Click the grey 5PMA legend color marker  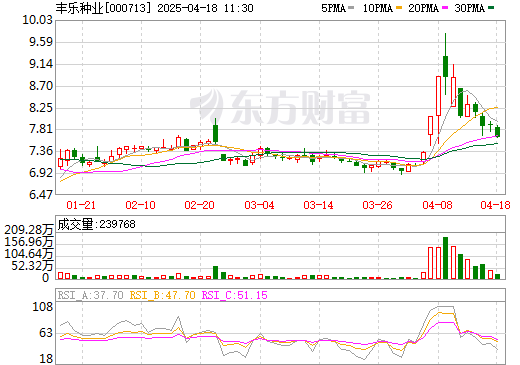point(350,8)
